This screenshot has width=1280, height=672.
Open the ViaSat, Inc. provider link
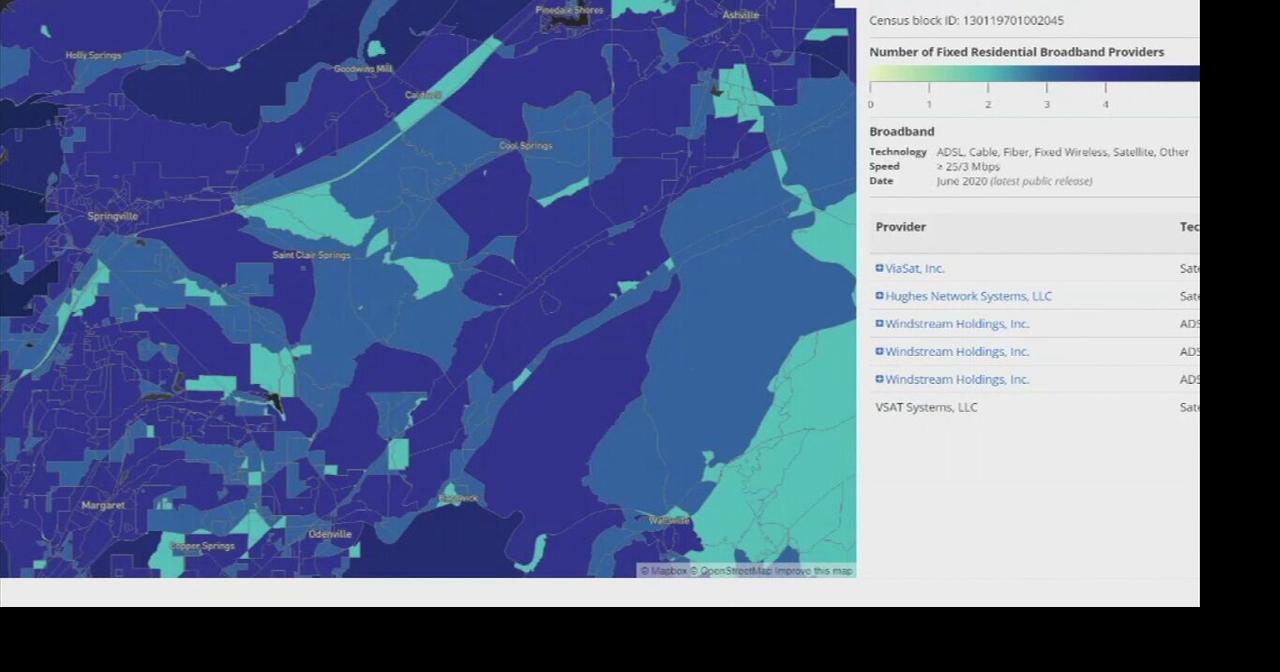point(913,268)
